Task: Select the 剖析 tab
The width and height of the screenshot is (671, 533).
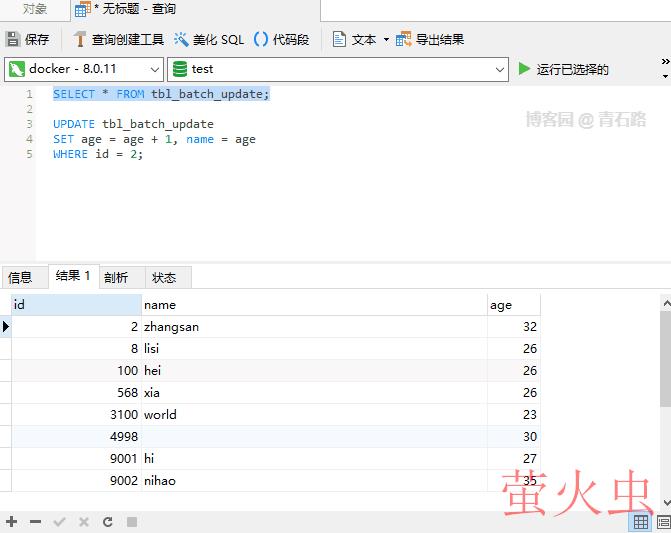Action: click(116, 278)
